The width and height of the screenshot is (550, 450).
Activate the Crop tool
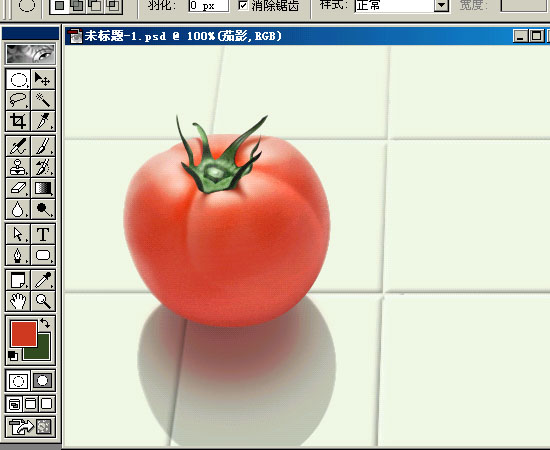(x=18, y=121)
